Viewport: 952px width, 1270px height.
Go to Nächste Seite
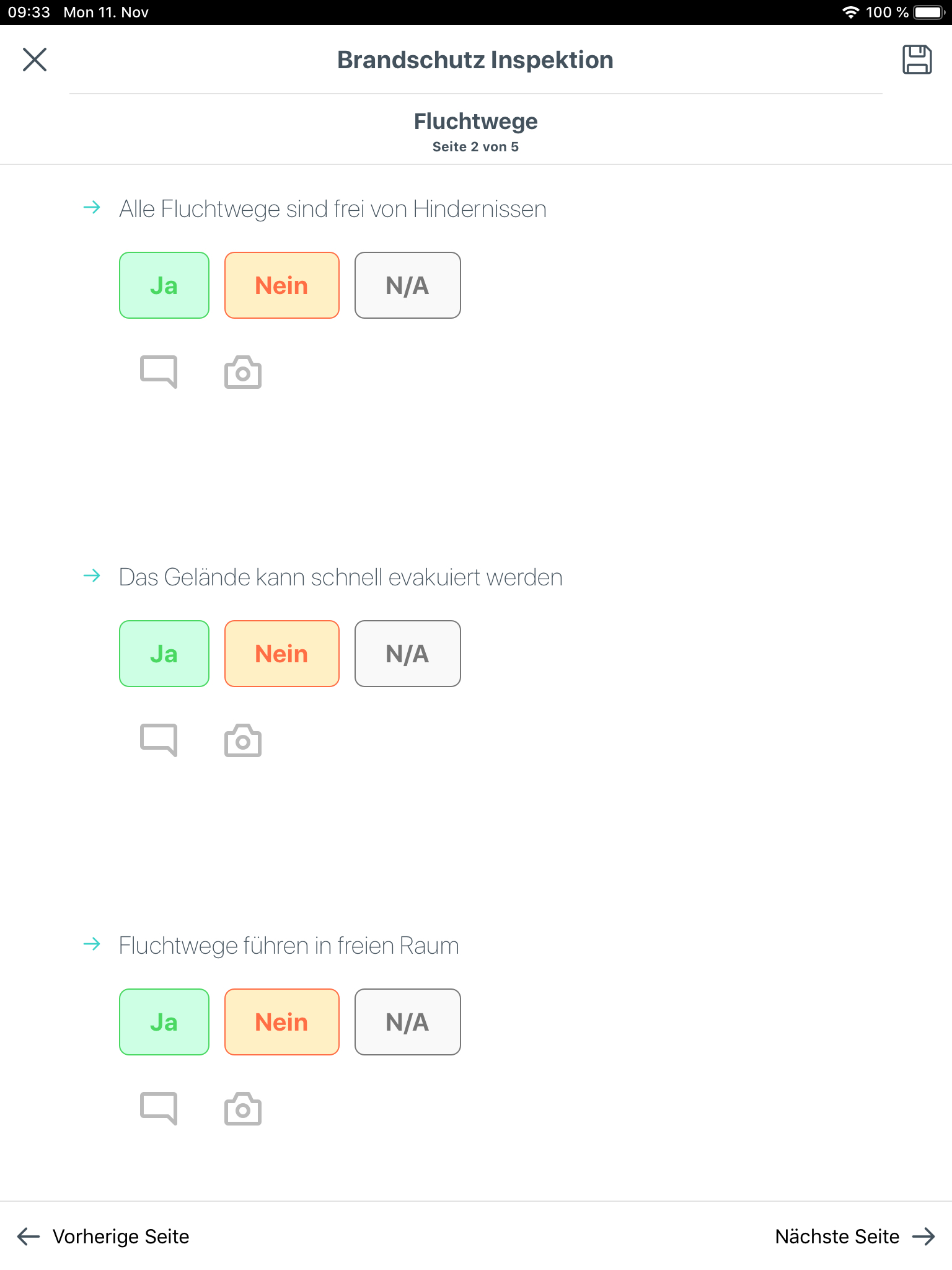click(x=854, y=1237)
